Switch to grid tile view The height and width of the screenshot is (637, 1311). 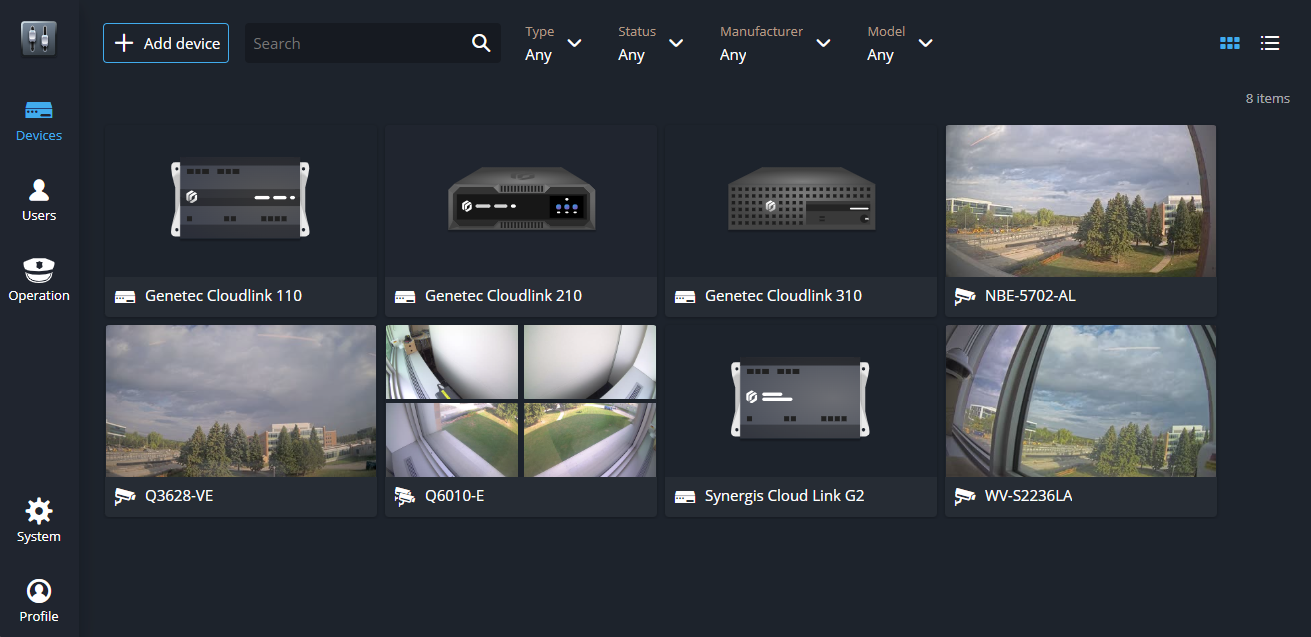pos(1230,43)
